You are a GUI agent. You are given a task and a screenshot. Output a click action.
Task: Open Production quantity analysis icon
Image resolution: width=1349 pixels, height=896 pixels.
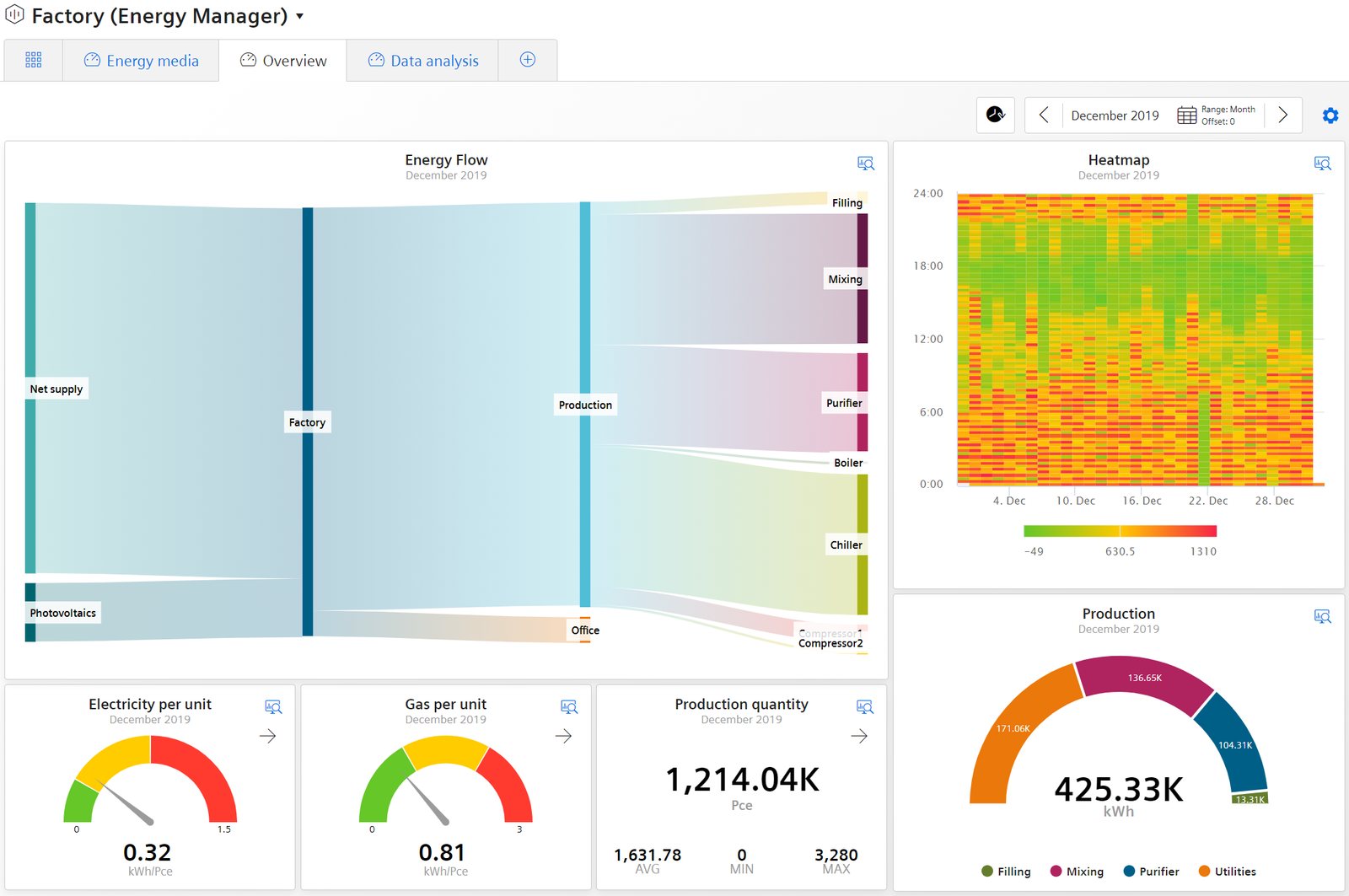pyautogui.click(x=865, y=707)
